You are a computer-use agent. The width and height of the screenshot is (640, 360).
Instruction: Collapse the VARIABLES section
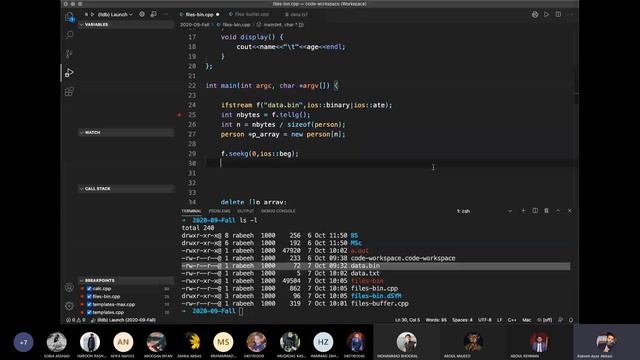pyautogui.click(x=126, y=24)
